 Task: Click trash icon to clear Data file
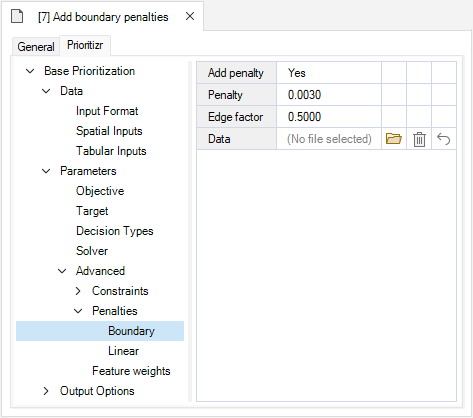click(419, 139)
